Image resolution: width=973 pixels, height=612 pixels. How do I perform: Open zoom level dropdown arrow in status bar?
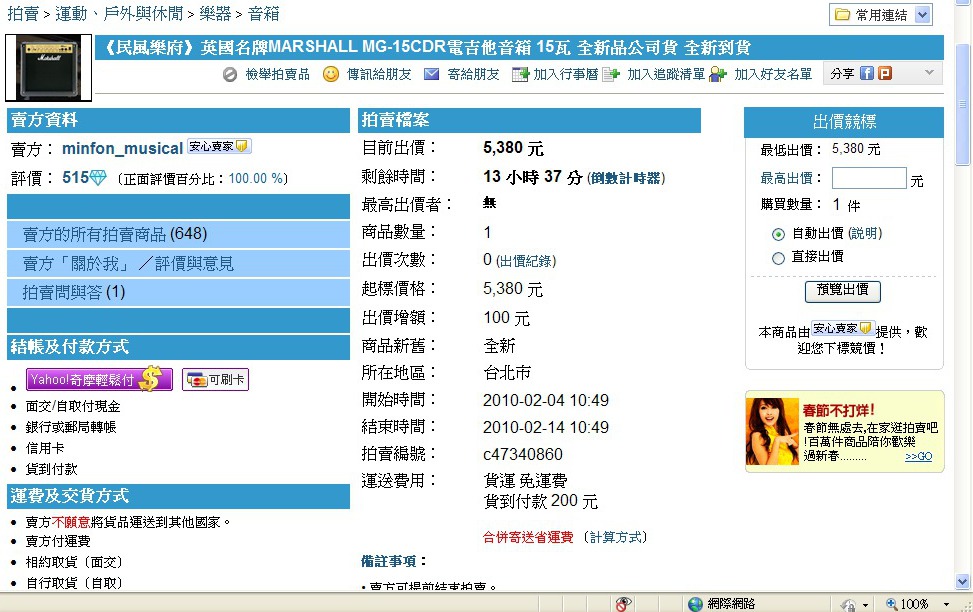coord(946,604)
